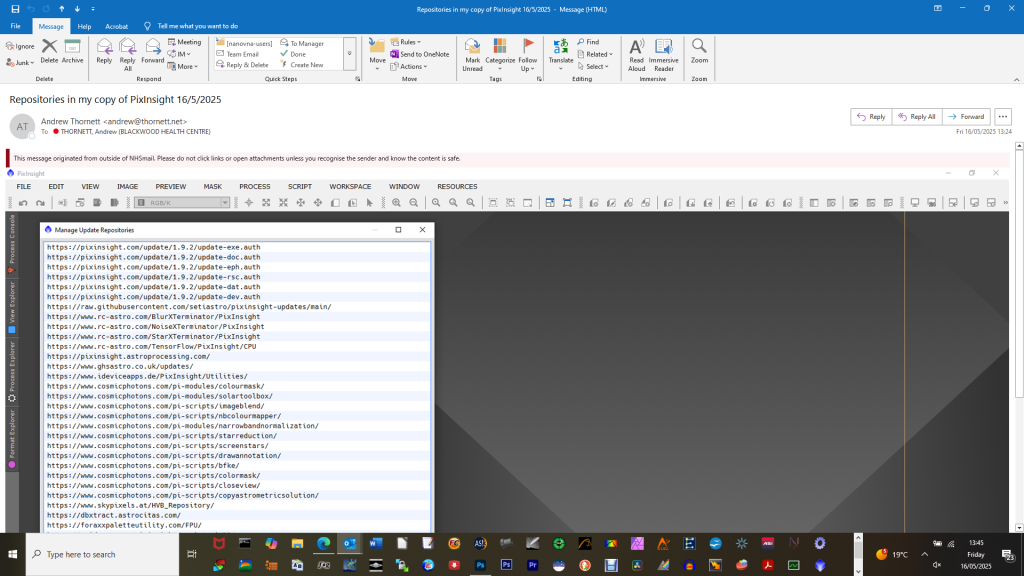Open the weather widget showing 19°C
This screenshot has width=1024, height=576.
pyautogui.click(x=891, y=554)
